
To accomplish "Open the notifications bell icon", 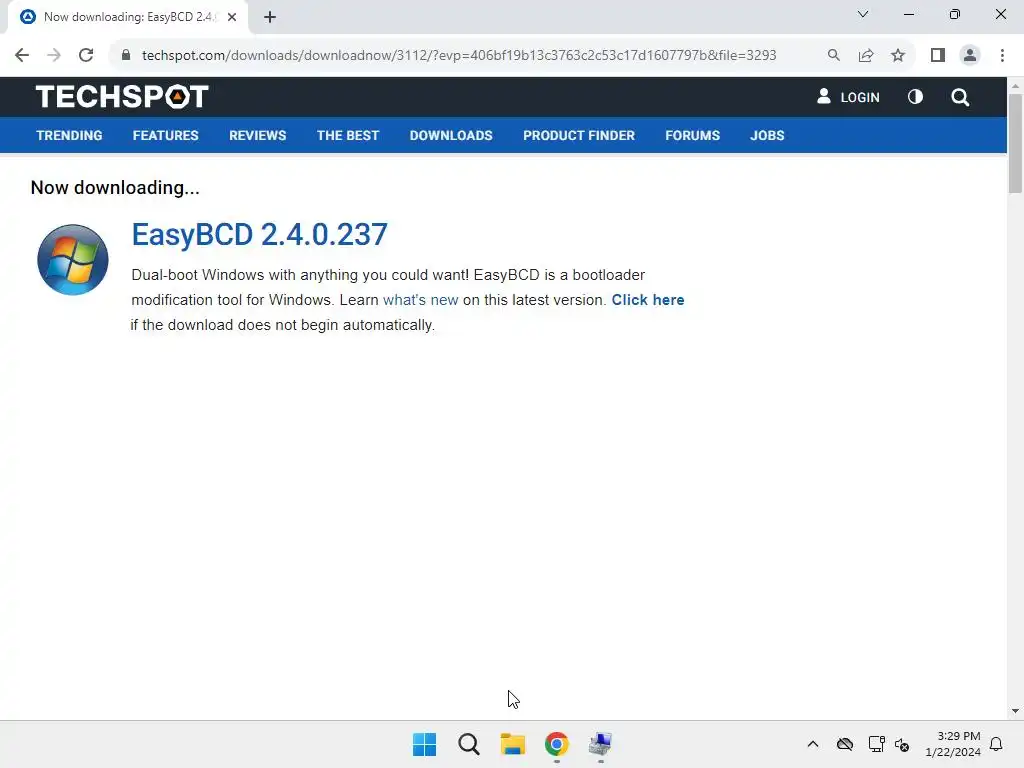I will [x=996, y=744].
